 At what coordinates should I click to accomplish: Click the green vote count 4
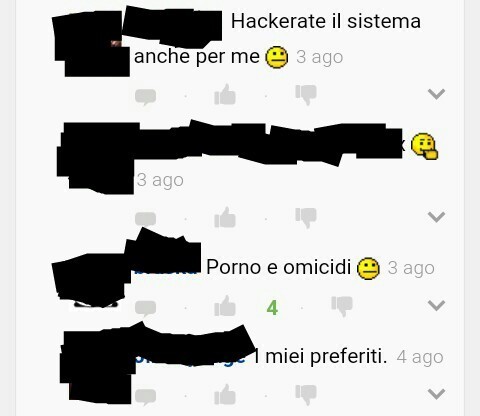pos(272,308)
